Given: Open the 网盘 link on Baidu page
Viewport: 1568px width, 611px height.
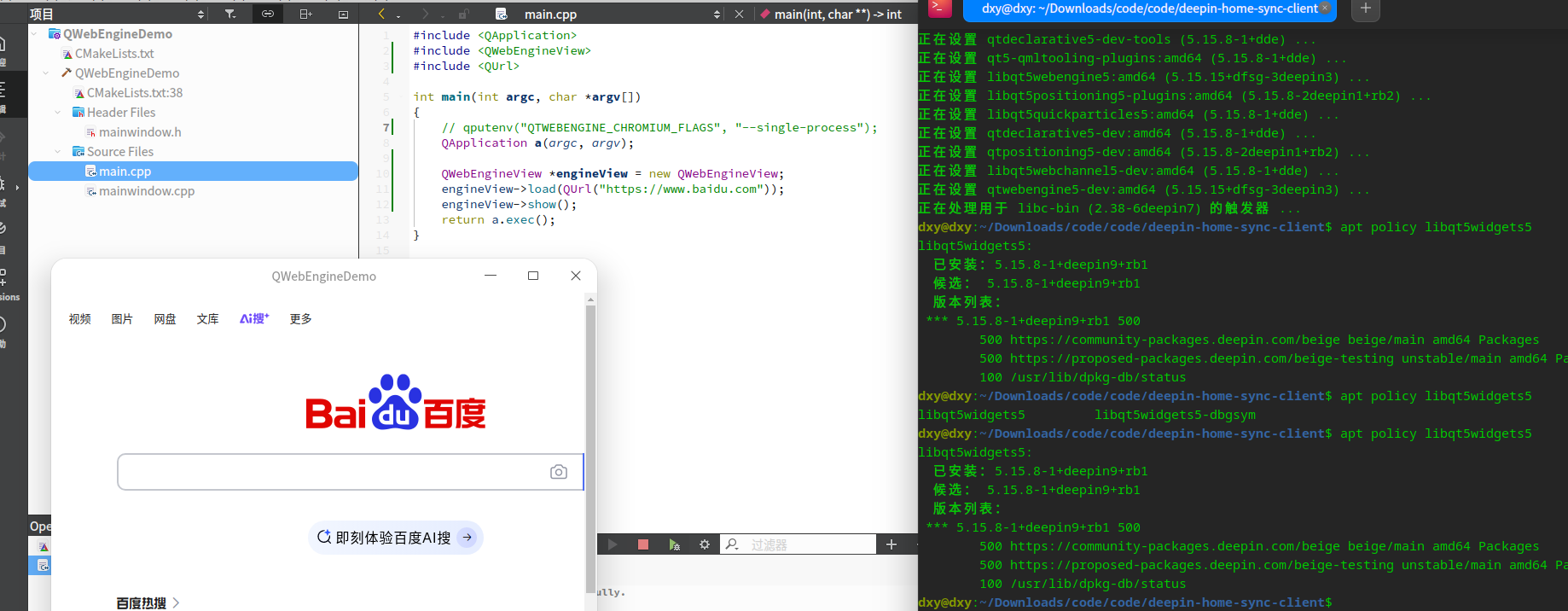Looking at the screenshot, I should [x=165, y=318].
